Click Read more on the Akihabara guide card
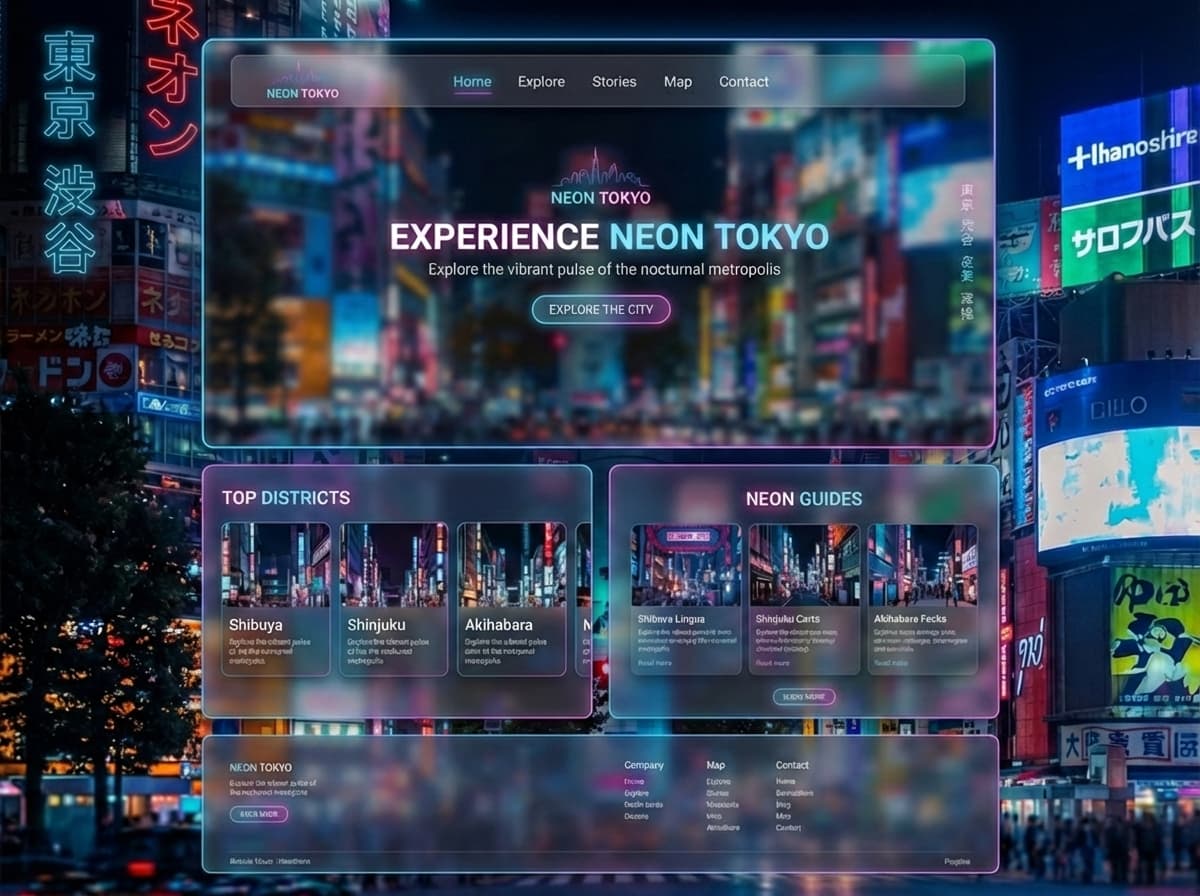 pos(890,663)
